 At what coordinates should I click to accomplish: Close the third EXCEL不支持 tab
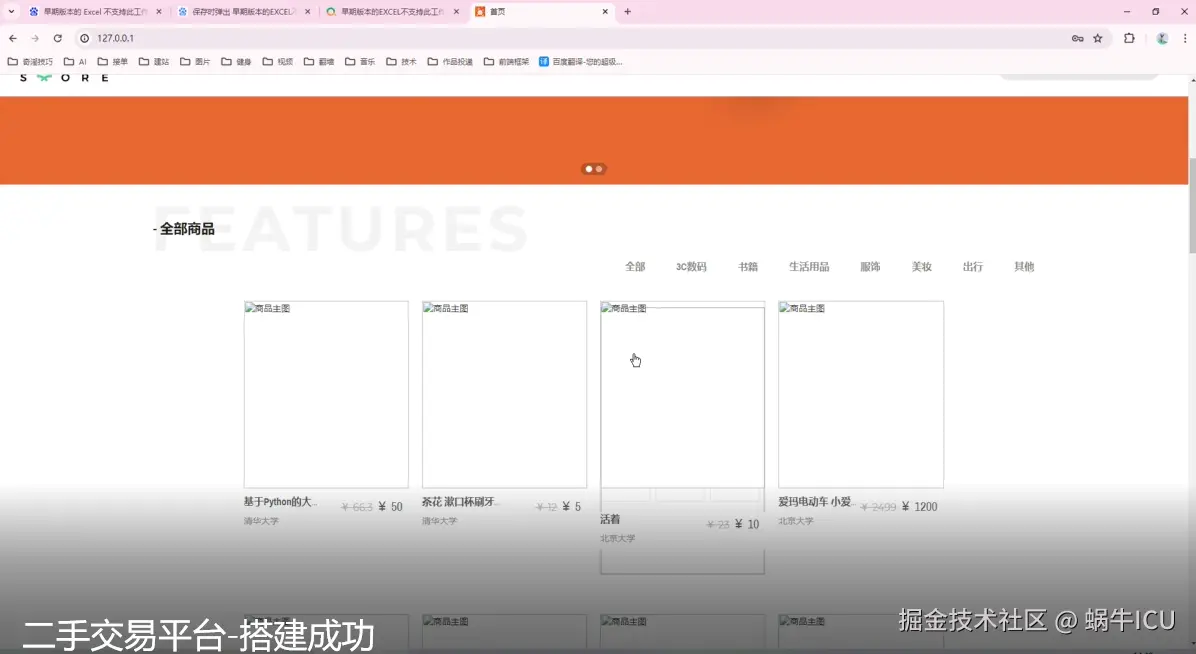(456, 11)
